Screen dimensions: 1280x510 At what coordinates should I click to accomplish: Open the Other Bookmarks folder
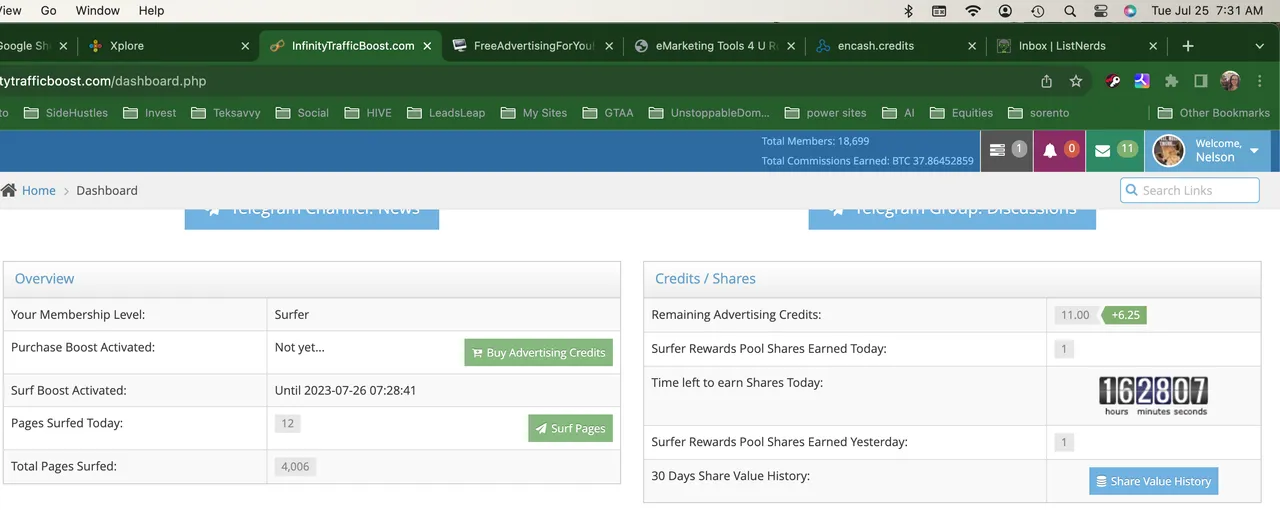[x=1213, y=113]
